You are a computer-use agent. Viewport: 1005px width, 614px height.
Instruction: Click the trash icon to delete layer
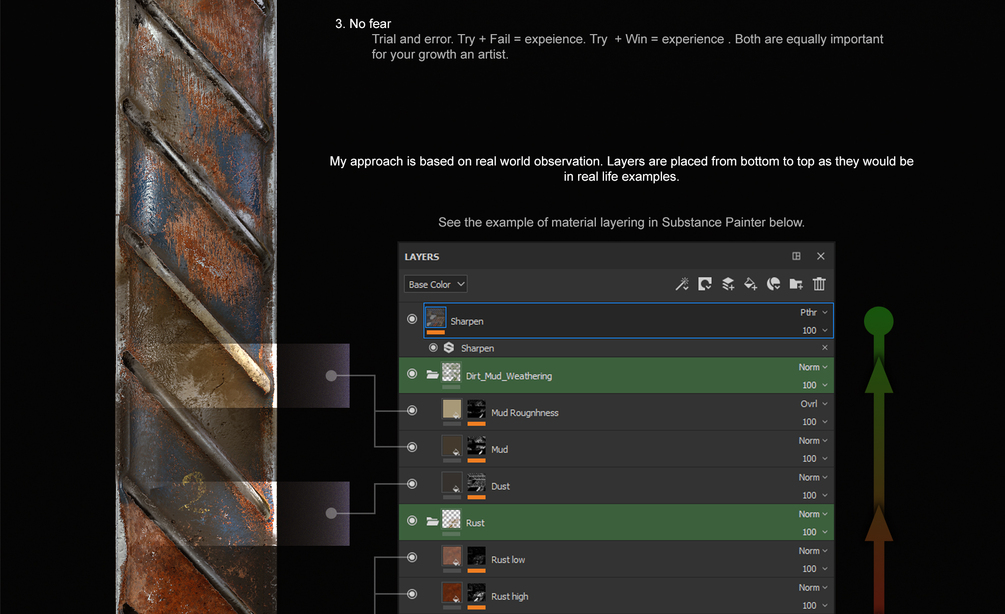[x=819, y=284]
